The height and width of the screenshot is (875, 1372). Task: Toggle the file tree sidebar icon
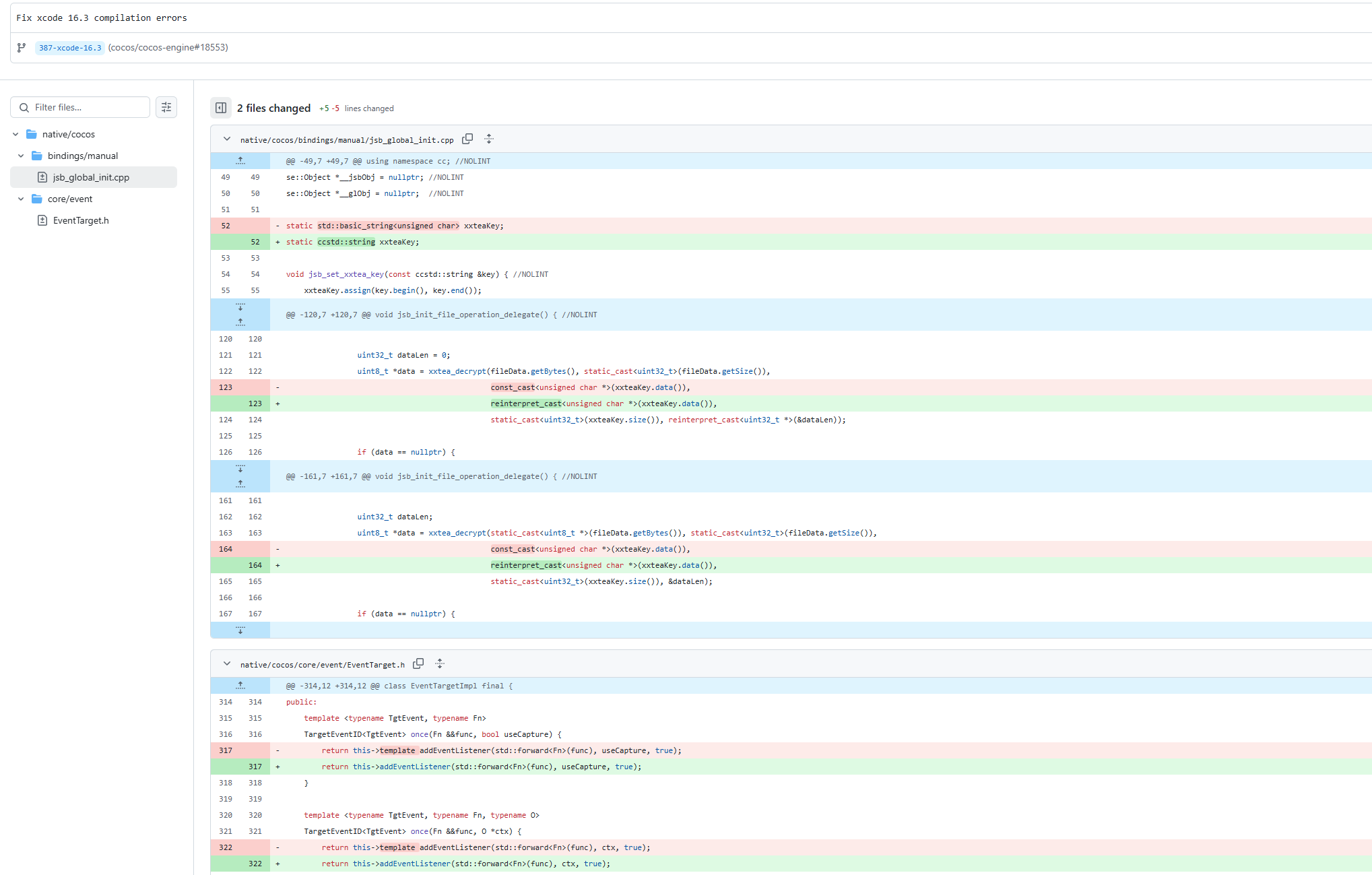(221, 108)
